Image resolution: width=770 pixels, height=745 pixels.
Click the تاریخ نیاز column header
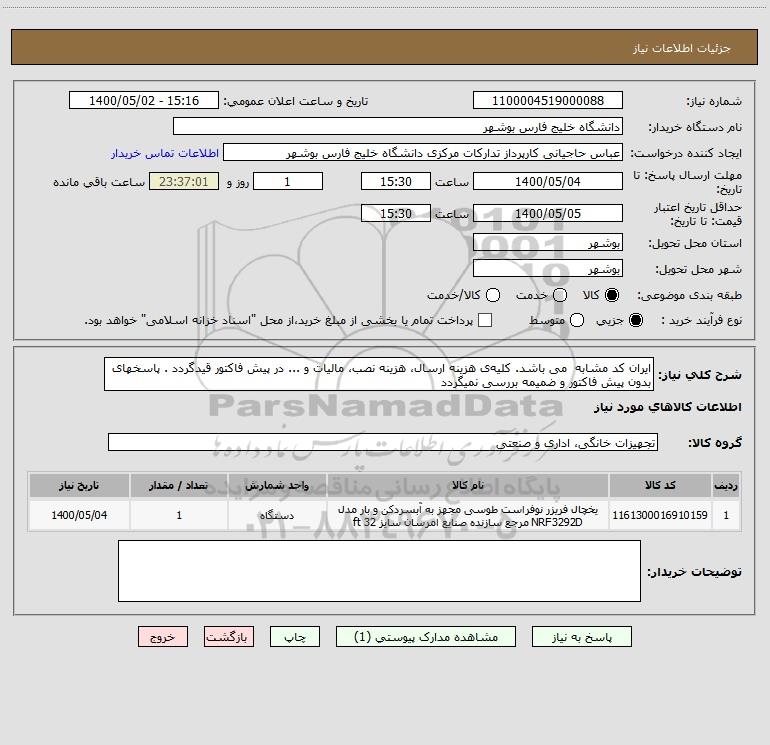(79, 485)
